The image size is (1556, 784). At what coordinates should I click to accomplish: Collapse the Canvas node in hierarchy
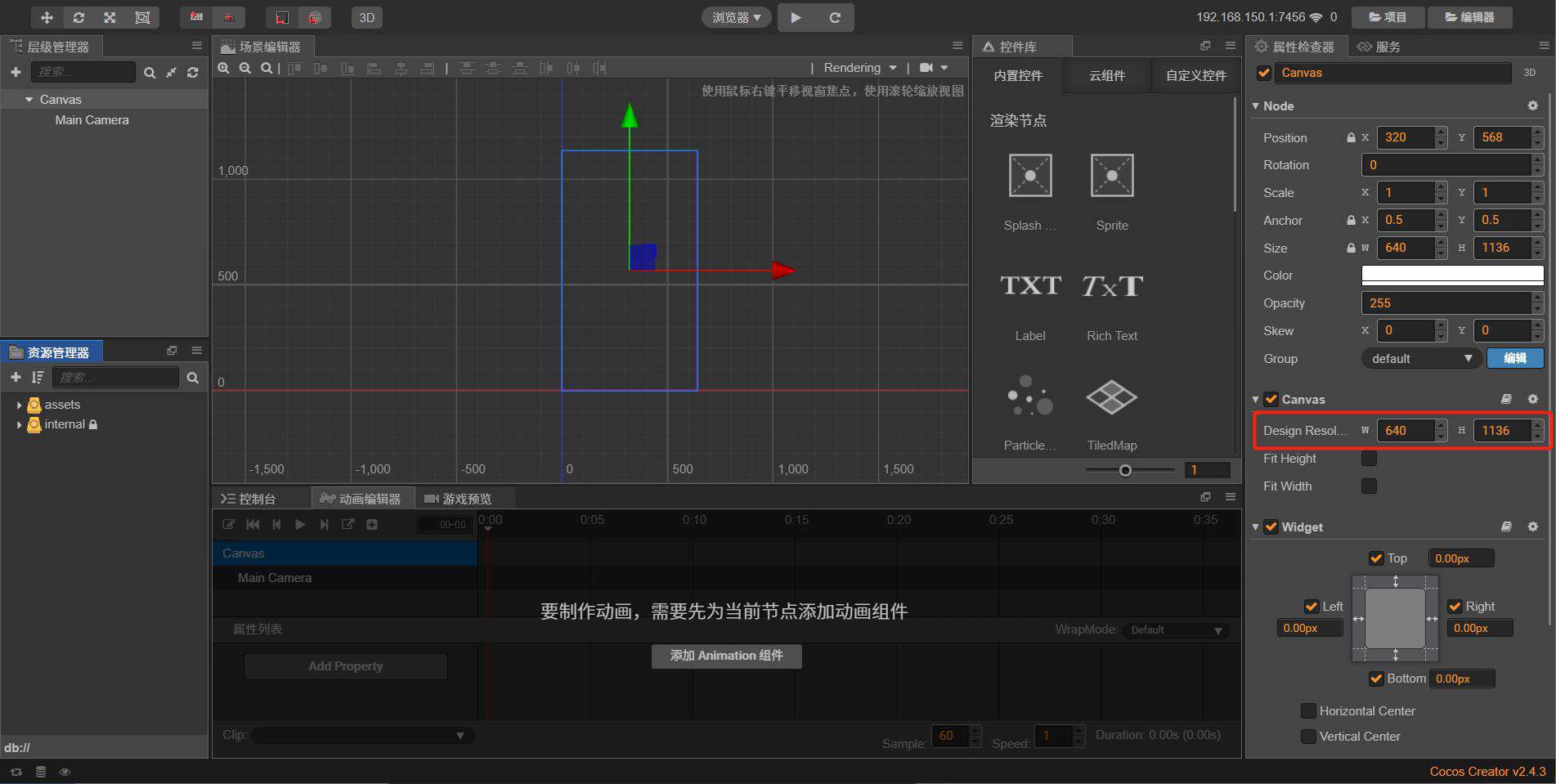29,99
